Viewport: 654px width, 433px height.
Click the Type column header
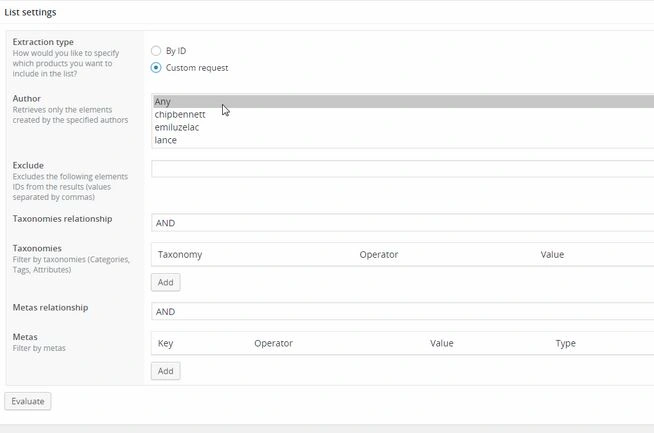566,344
